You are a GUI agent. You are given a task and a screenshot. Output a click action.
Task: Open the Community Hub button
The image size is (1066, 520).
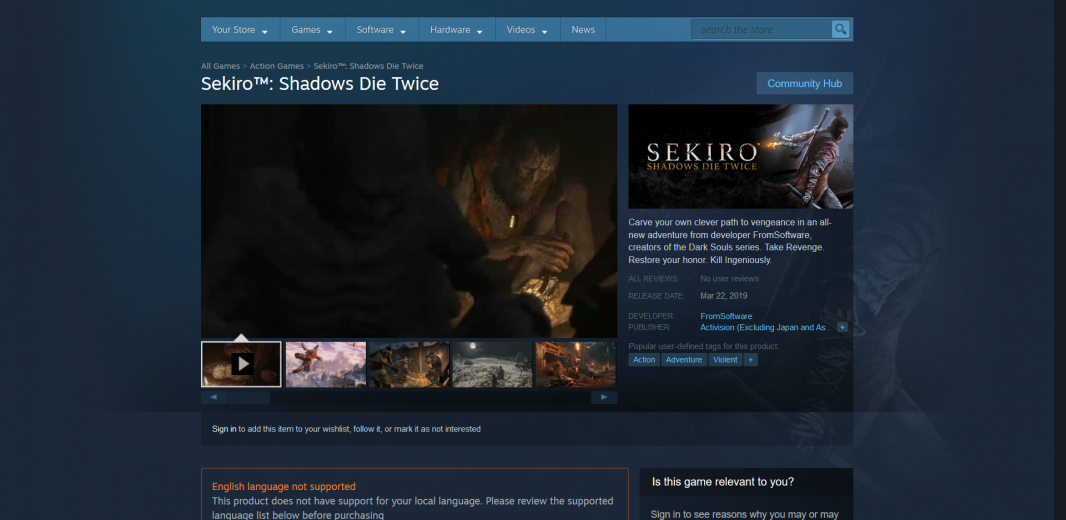click(804, 84)
